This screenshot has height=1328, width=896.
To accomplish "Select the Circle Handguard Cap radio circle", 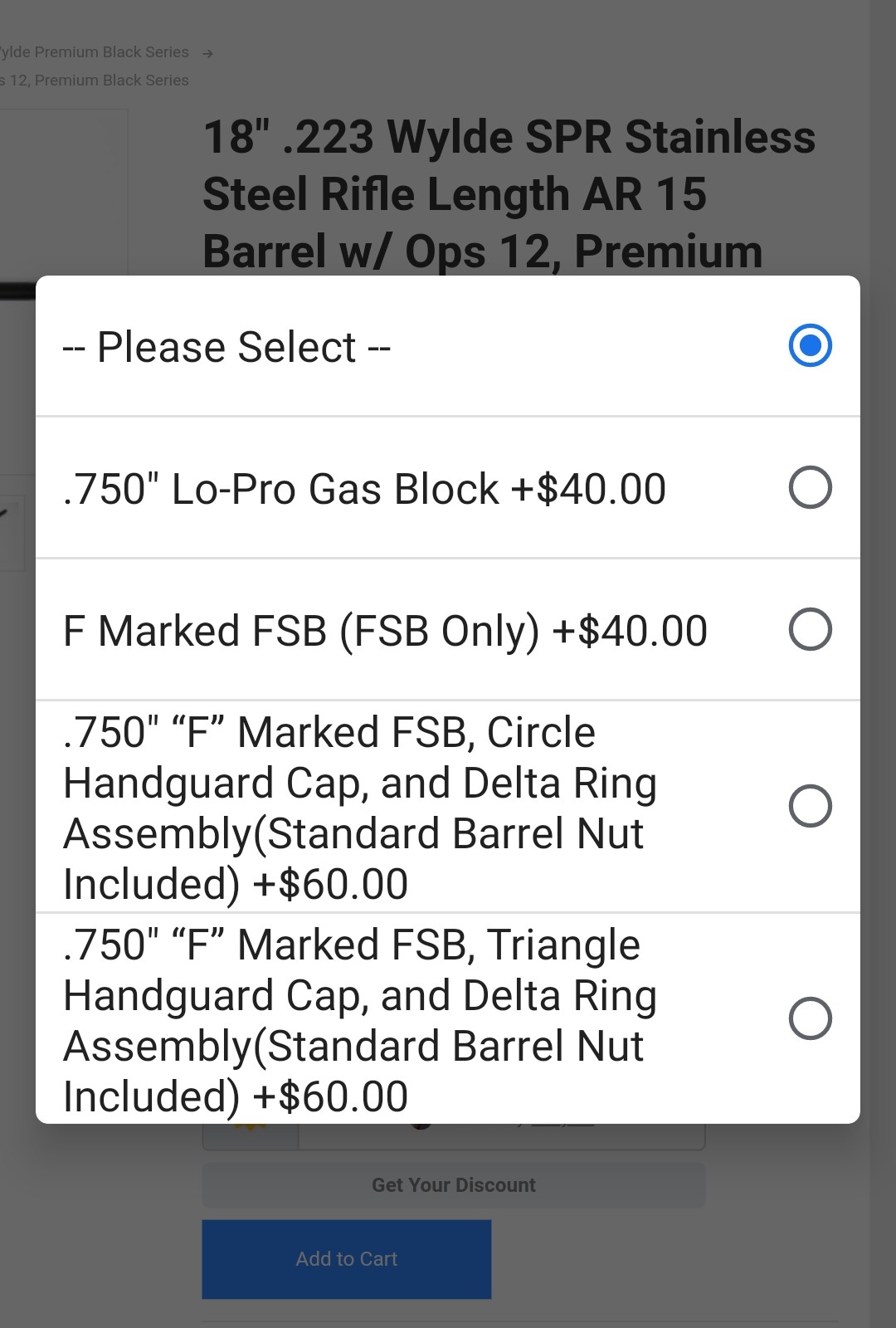I will coord(810,806).
